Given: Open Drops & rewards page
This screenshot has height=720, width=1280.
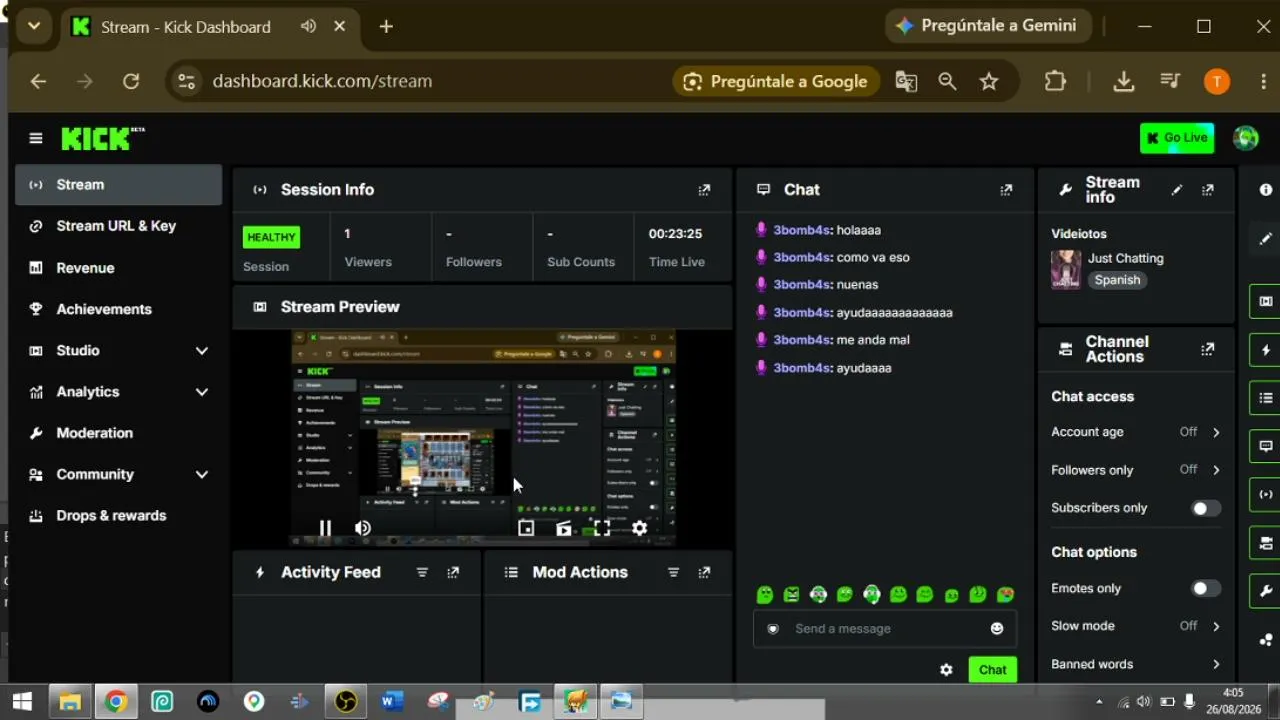Looking at the screenshot, I should pos(118,516).
